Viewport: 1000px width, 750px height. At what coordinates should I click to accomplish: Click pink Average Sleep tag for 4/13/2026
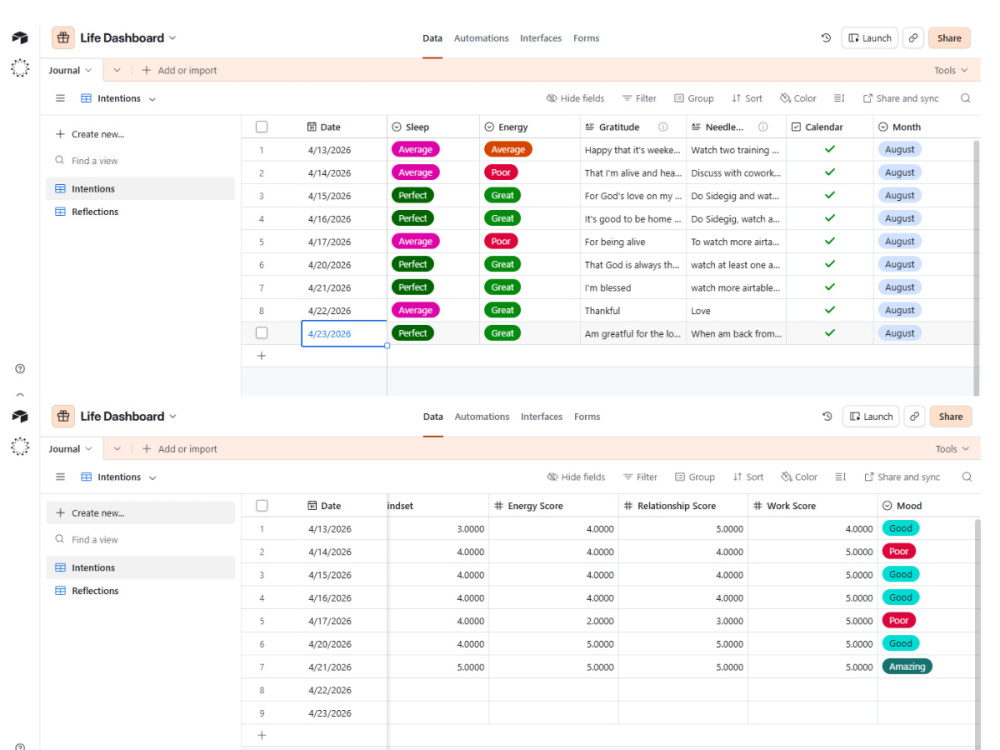pos(415,149)
